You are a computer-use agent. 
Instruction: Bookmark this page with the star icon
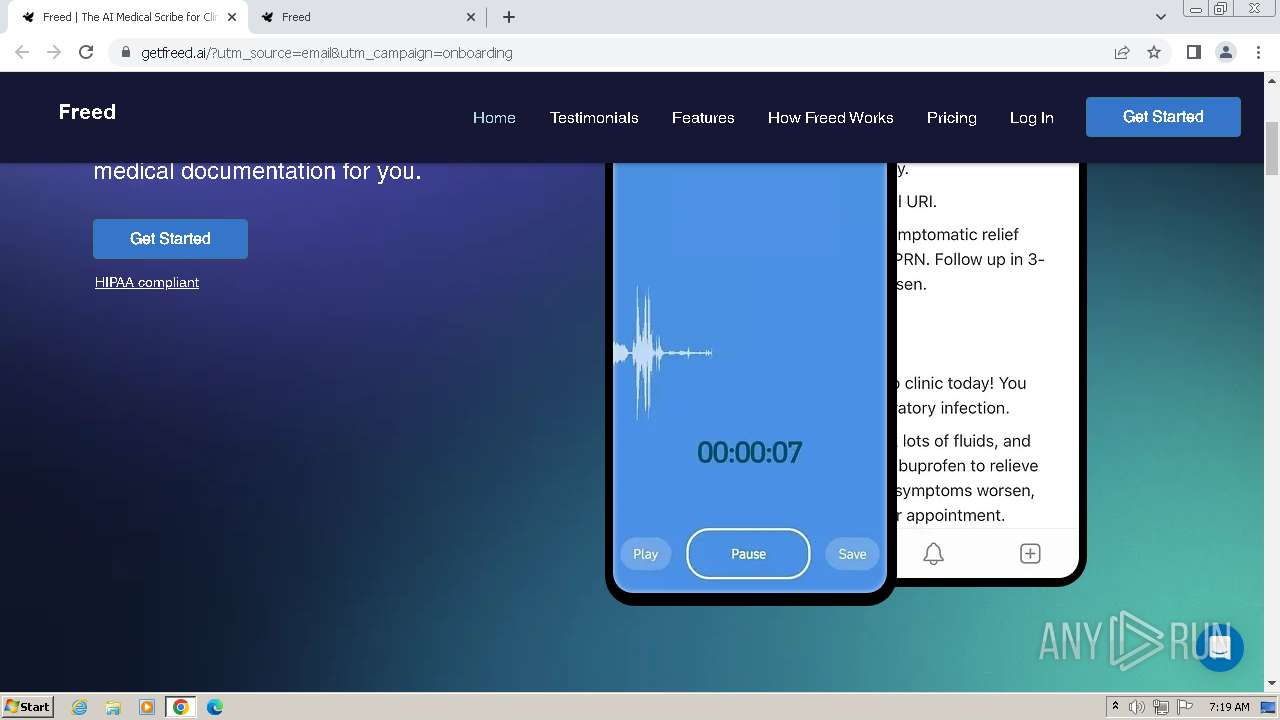(x=1154, y=53)
